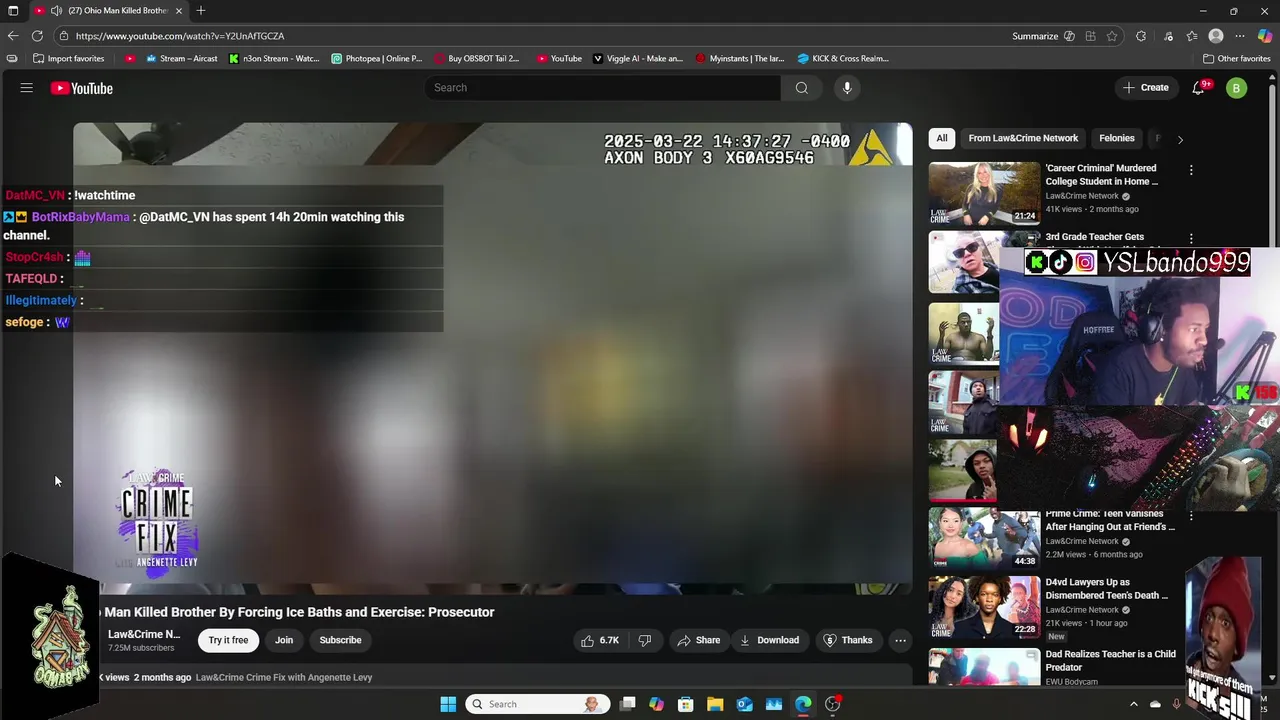The image size is (1280, 720).
Task: Start voice search with the microphone icon
Action: pos(847,88)
